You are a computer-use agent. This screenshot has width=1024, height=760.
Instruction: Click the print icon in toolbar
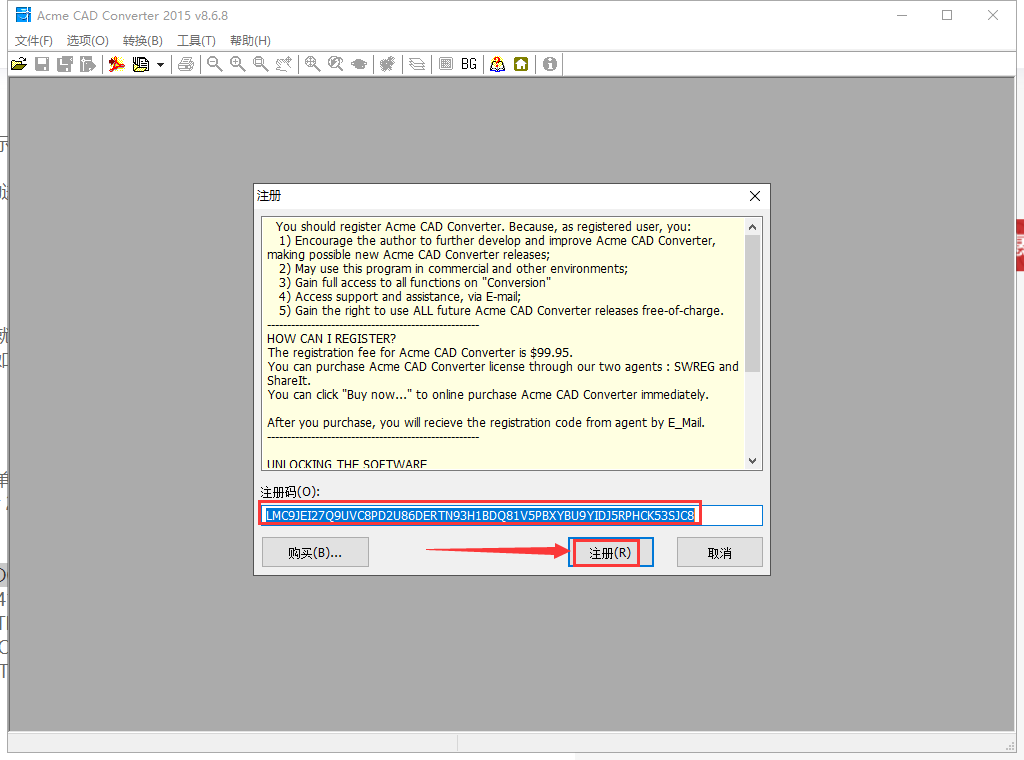186,64
